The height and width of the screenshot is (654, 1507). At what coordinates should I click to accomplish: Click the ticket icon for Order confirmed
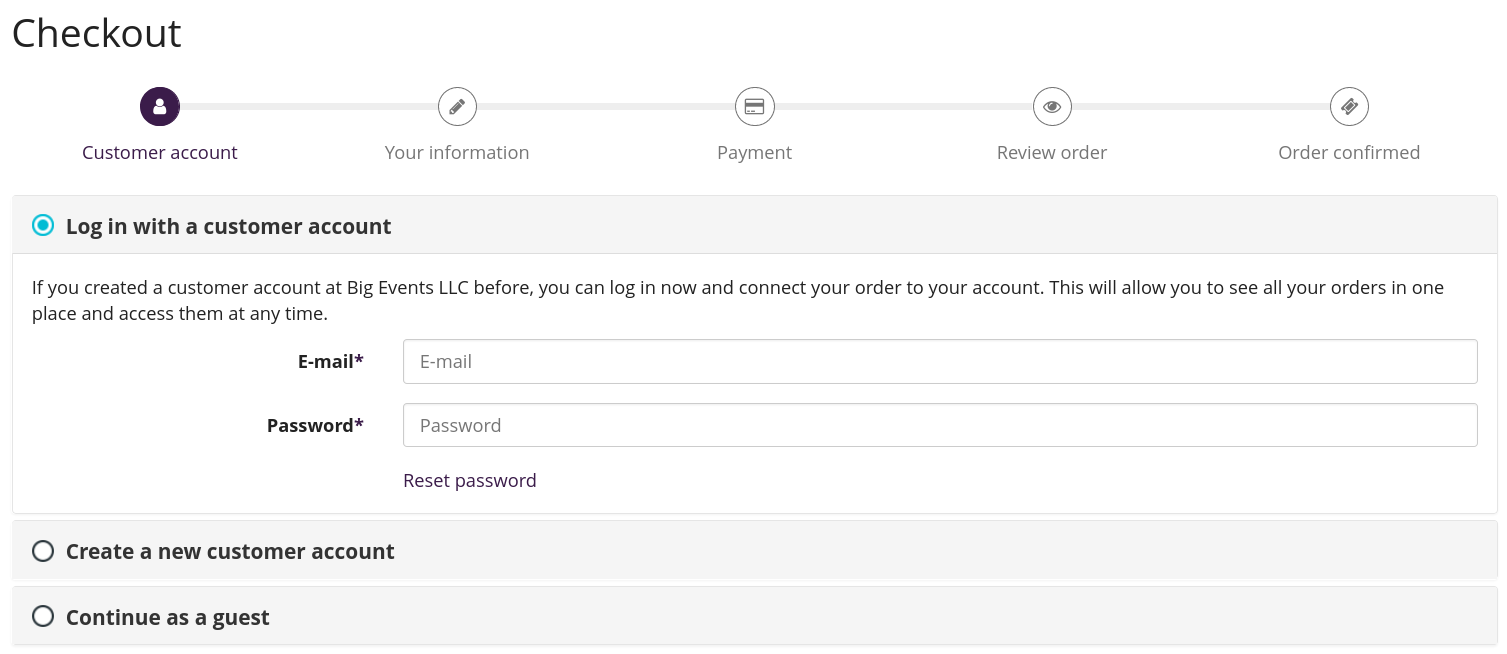tap(1349, 106)
